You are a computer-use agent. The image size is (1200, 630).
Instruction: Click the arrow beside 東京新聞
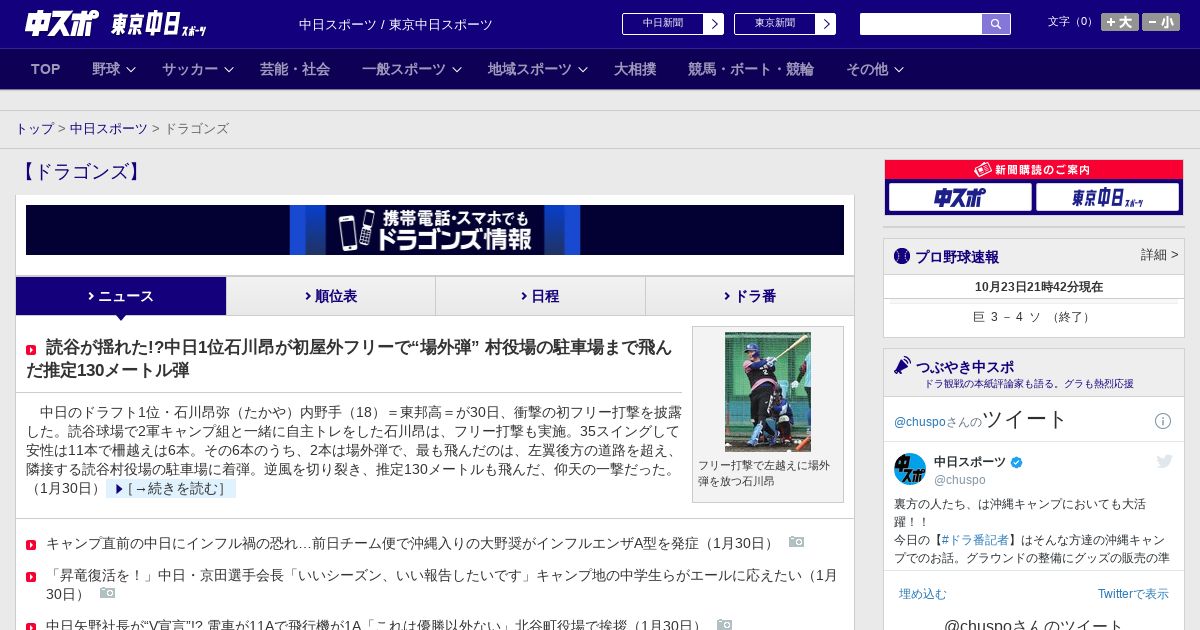[x=826, y=24]
